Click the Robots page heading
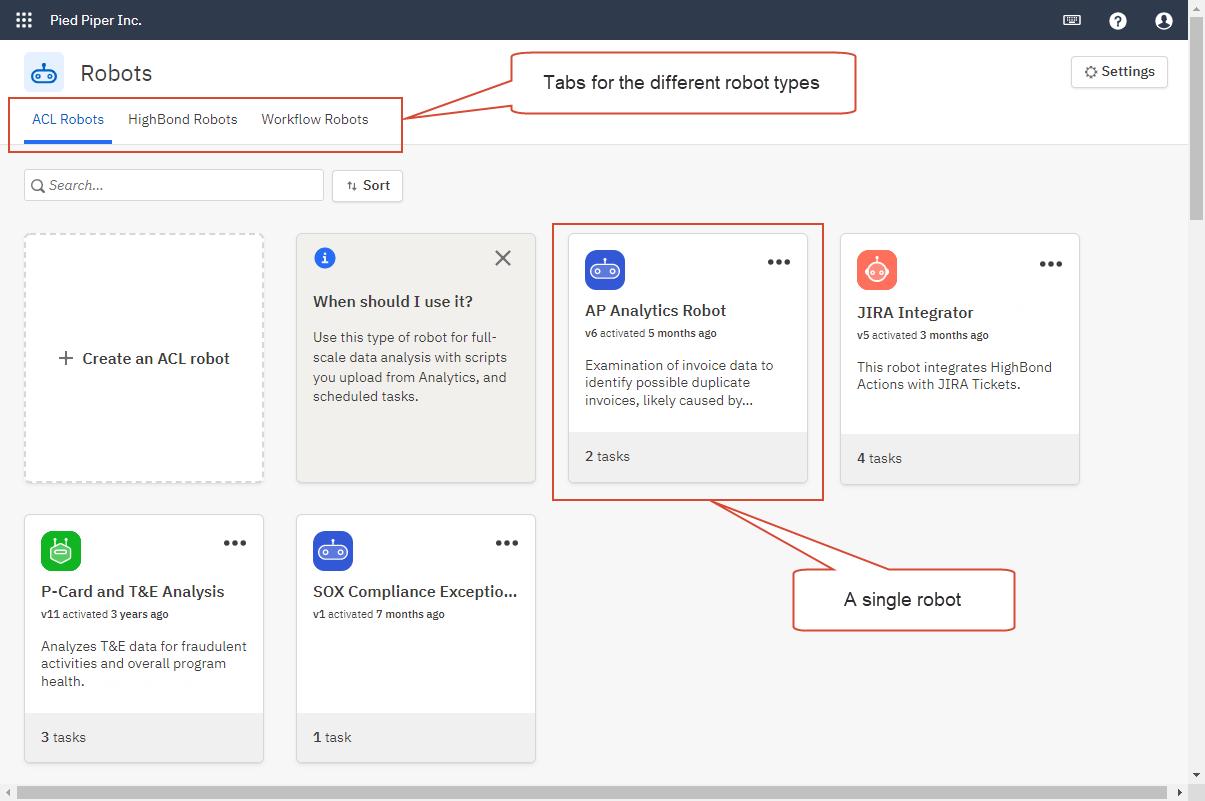1205x801 pixels. pyautogui.click(x=116, y=73)
